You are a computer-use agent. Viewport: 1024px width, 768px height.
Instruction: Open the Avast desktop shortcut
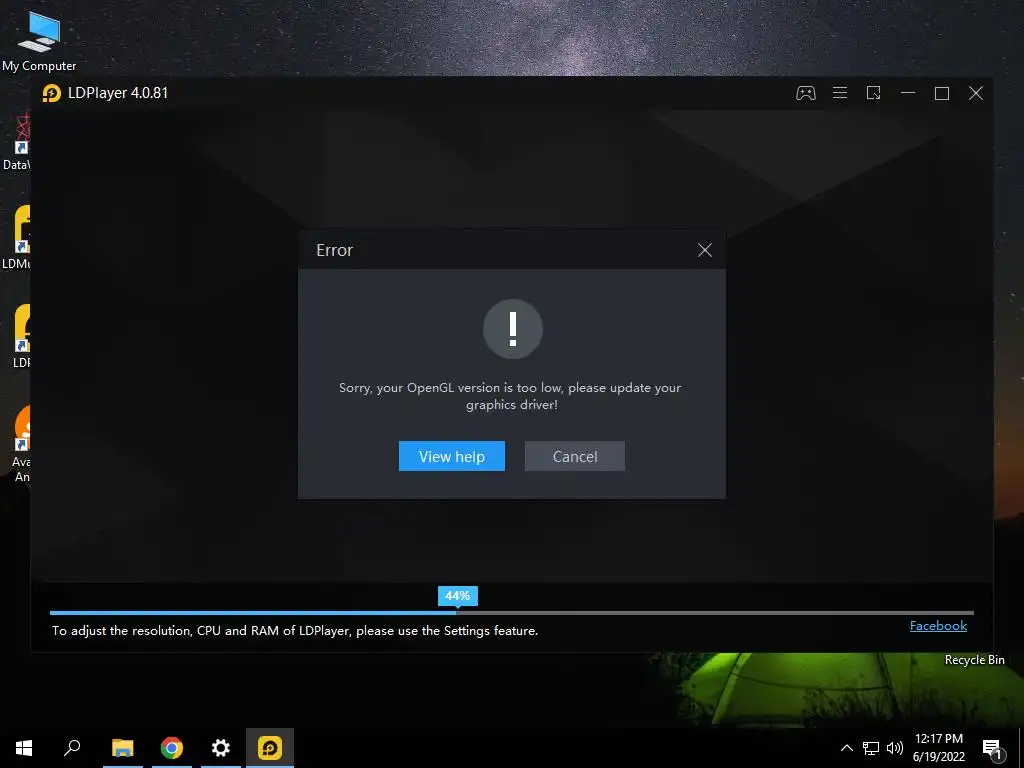point(21,444)
